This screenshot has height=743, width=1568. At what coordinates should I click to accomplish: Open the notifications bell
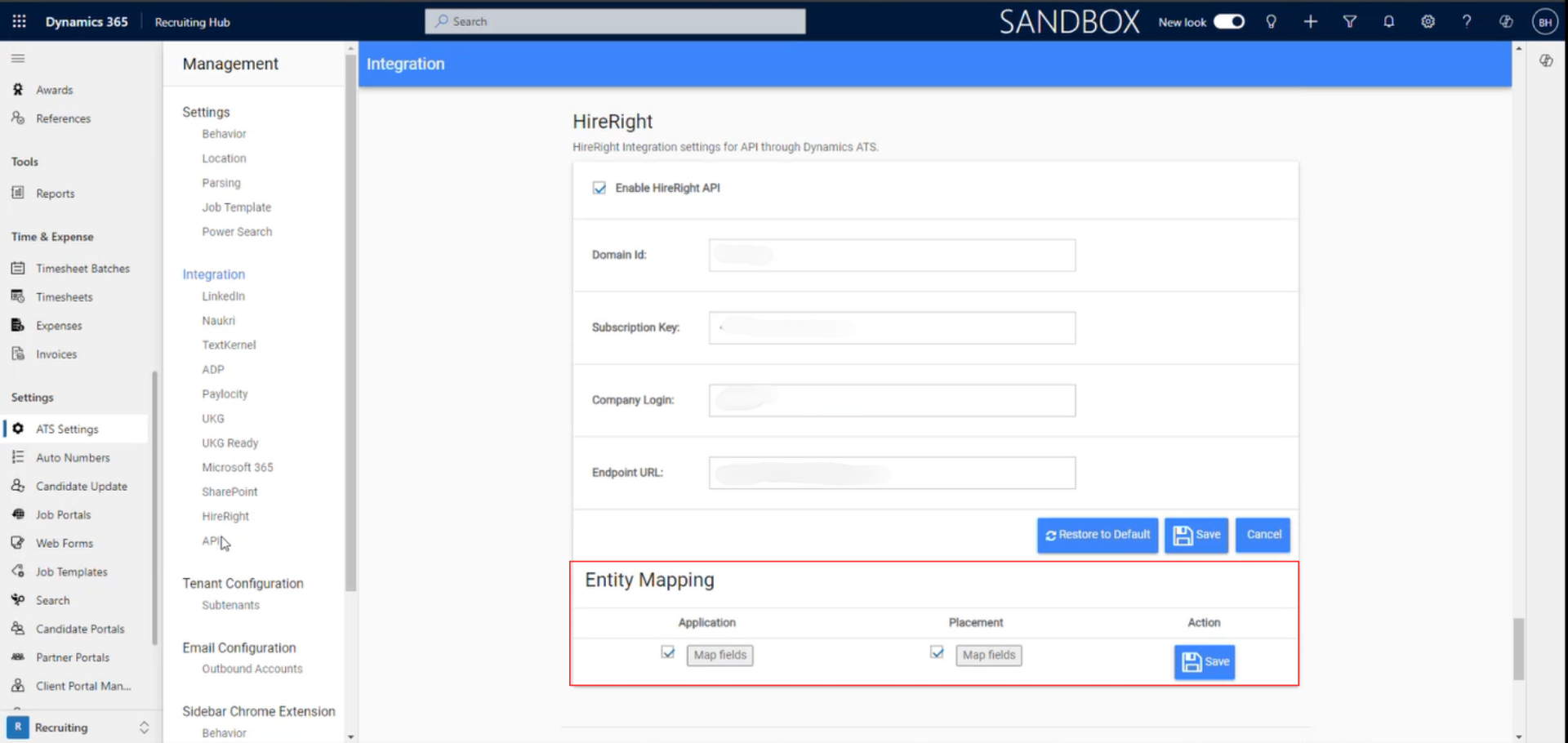tap(1388, 22)
